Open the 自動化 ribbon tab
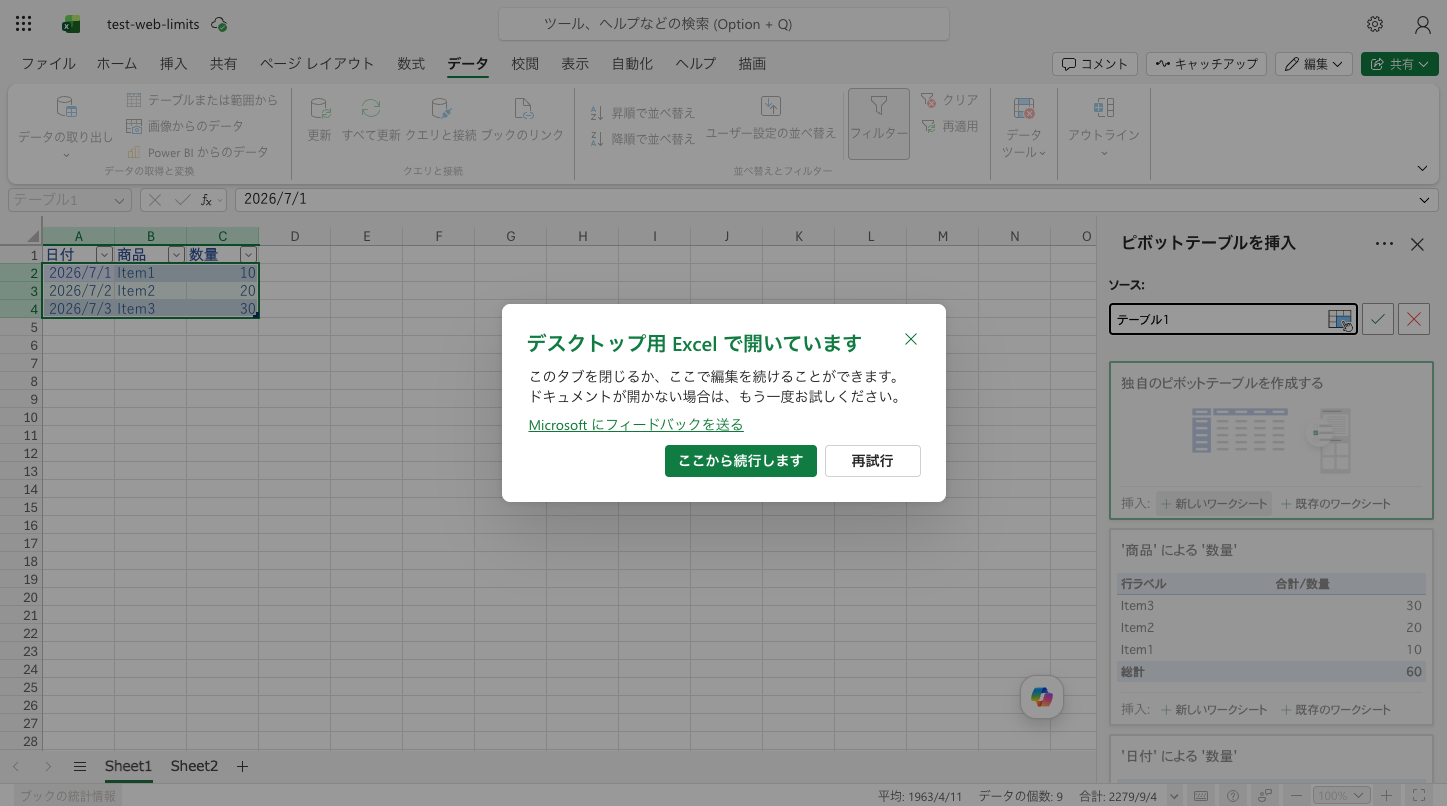Image resolution: width=1447 pixels, height=806 pixels. tap(632, 63)
